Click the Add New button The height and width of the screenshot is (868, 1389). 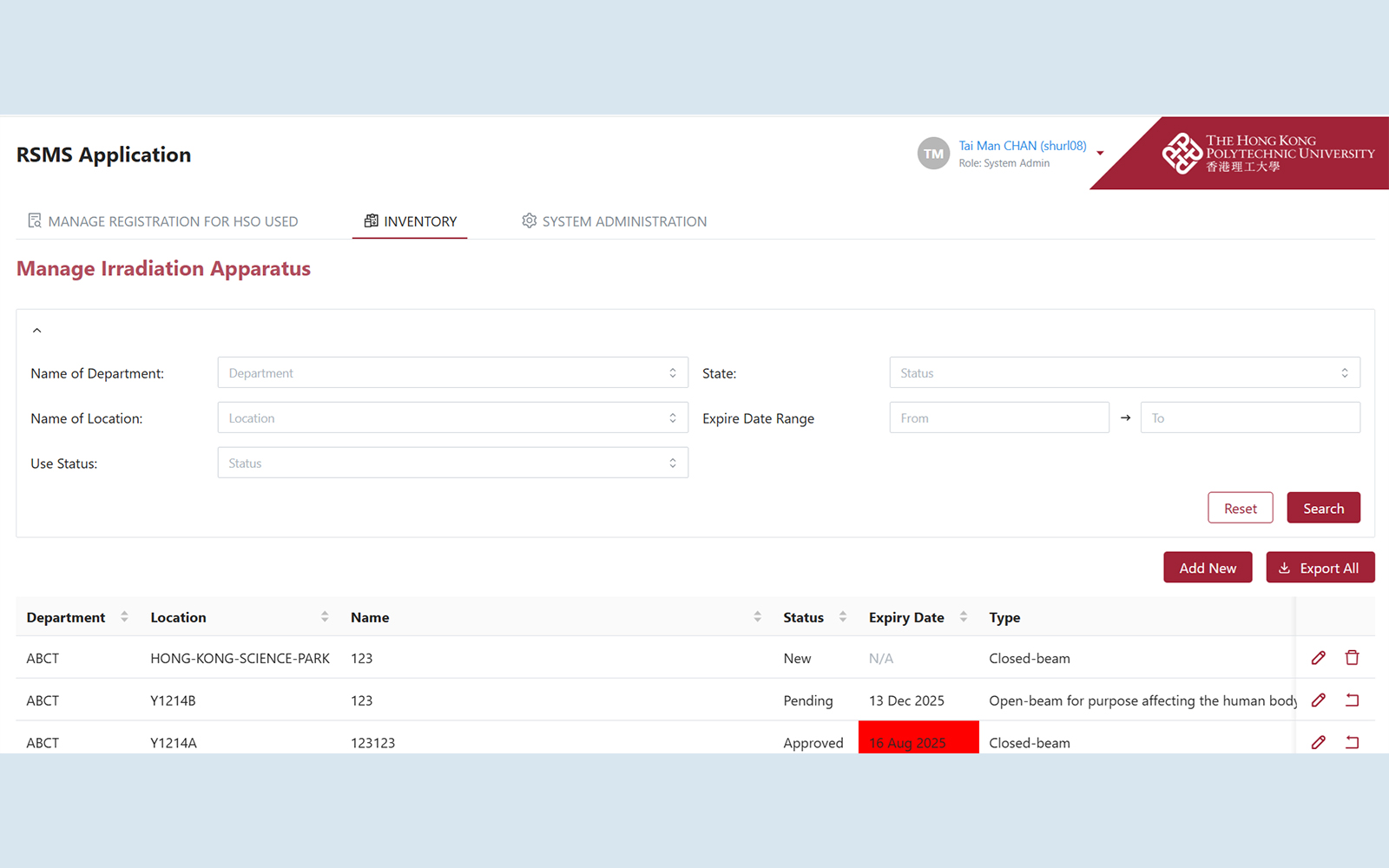point(1208,567)
